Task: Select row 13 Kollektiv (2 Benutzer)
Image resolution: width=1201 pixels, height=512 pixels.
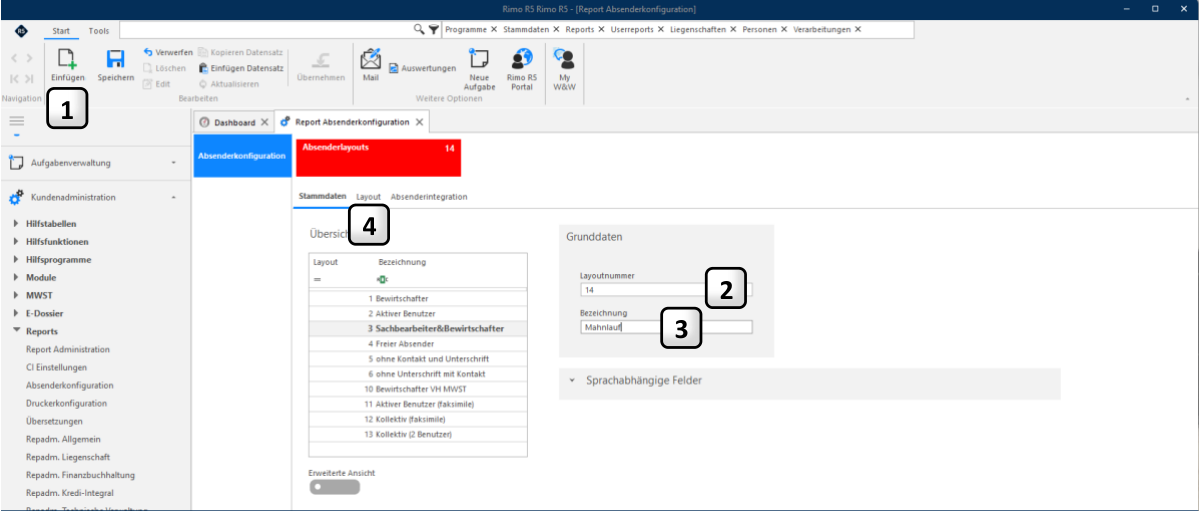Action: coord(419,434)
